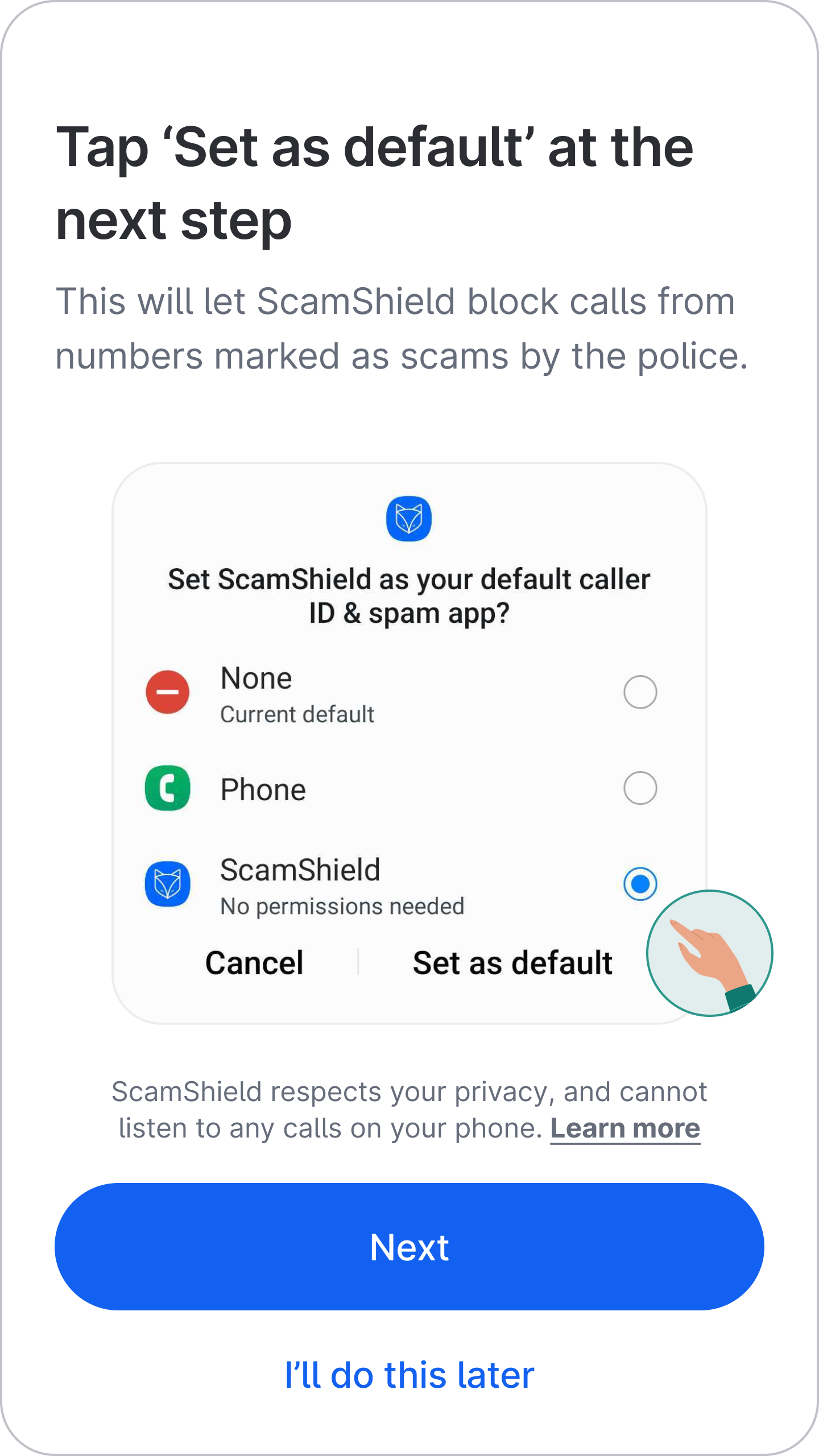Click the ScamShield app icon in list
Screen dimensions: 819x1456
tap(168, 884)
